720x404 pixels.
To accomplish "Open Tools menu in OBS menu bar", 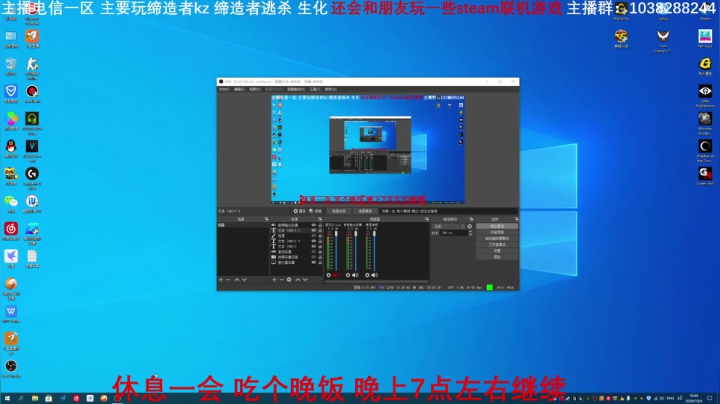I will 315,89.
